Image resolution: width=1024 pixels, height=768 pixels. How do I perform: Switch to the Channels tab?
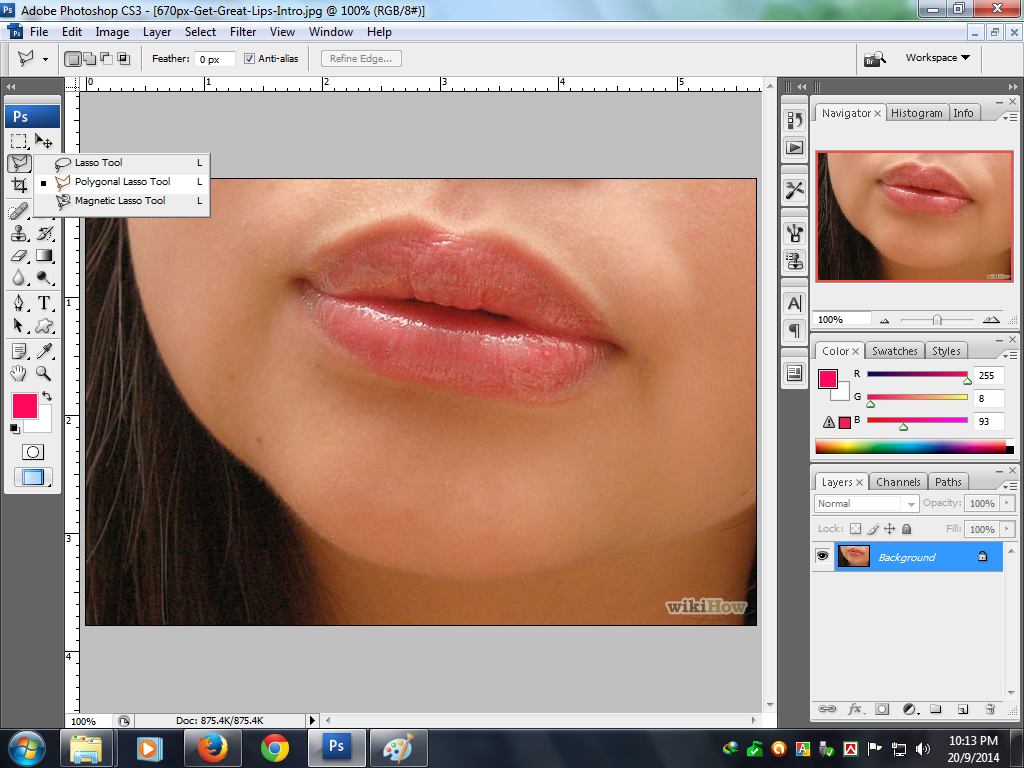[898, 482]
